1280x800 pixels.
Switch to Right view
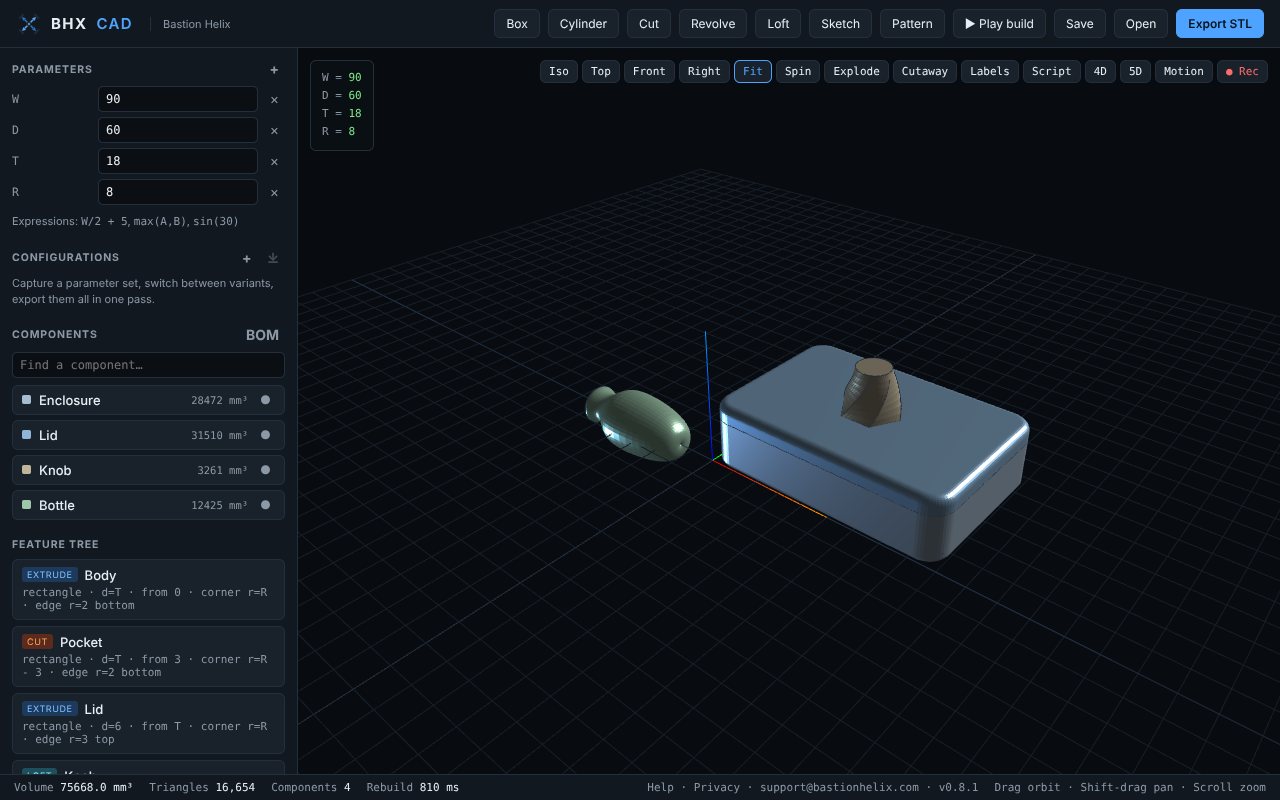(x=704, y=71)
